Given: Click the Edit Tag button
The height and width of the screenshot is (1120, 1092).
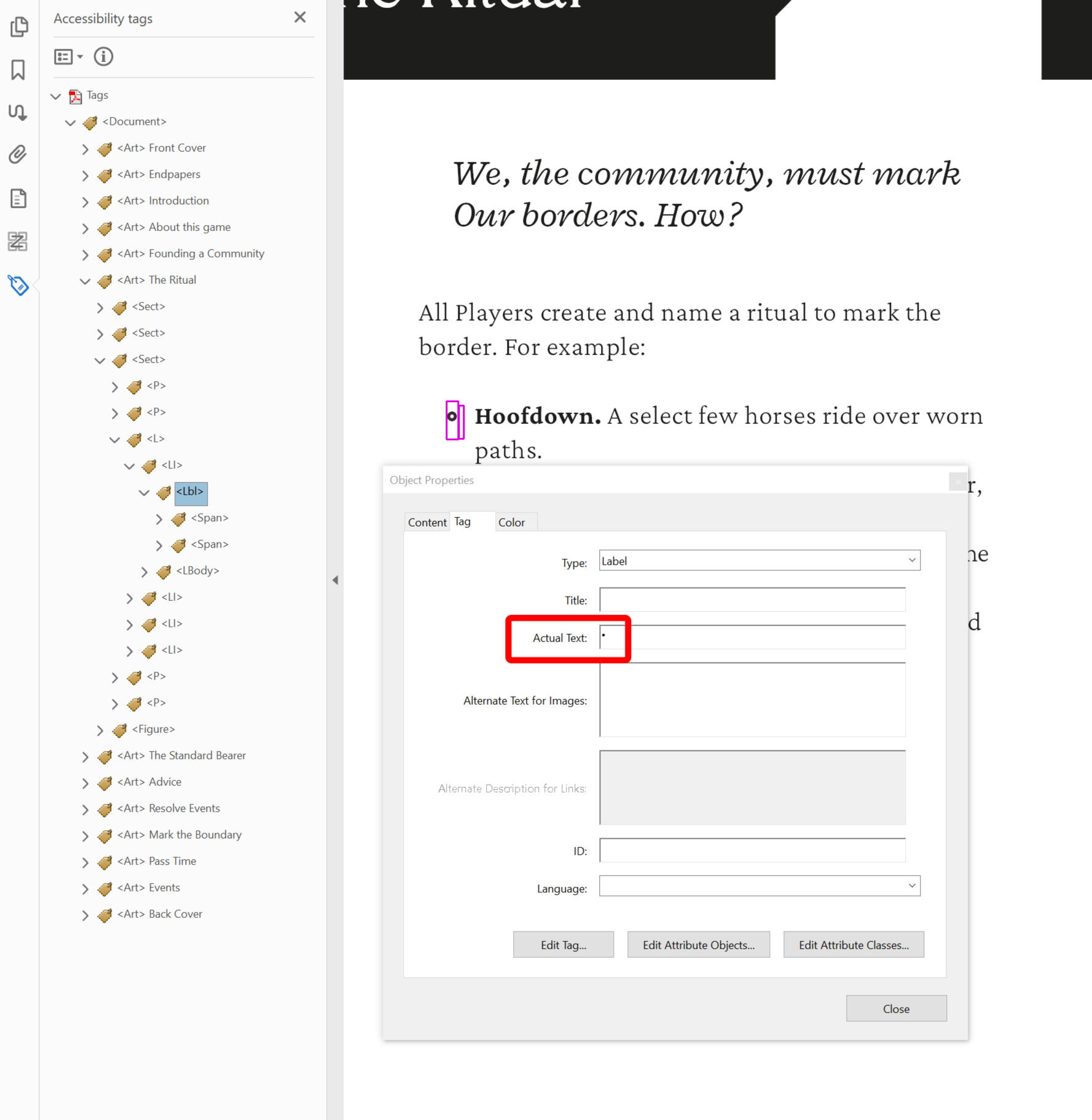Looking at the screenshot, I should tap(563, 944).
